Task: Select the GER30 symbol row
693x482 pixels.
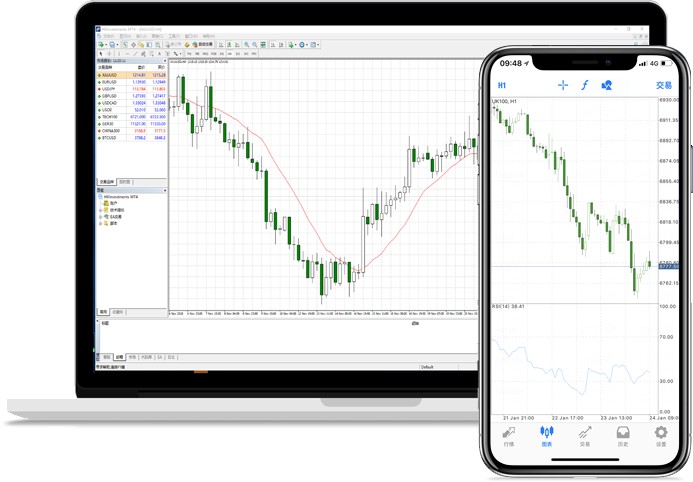Action: (x=132, y=124)
